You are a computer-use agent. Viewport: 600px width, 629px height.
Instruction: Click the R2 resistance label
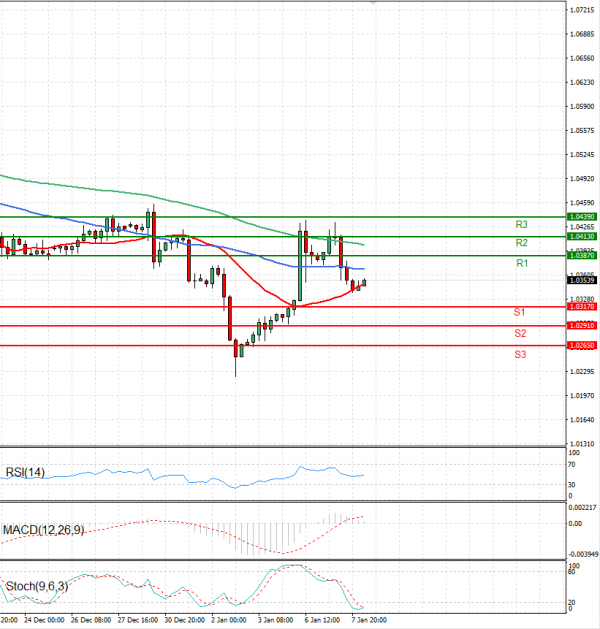tap(521, 243)
